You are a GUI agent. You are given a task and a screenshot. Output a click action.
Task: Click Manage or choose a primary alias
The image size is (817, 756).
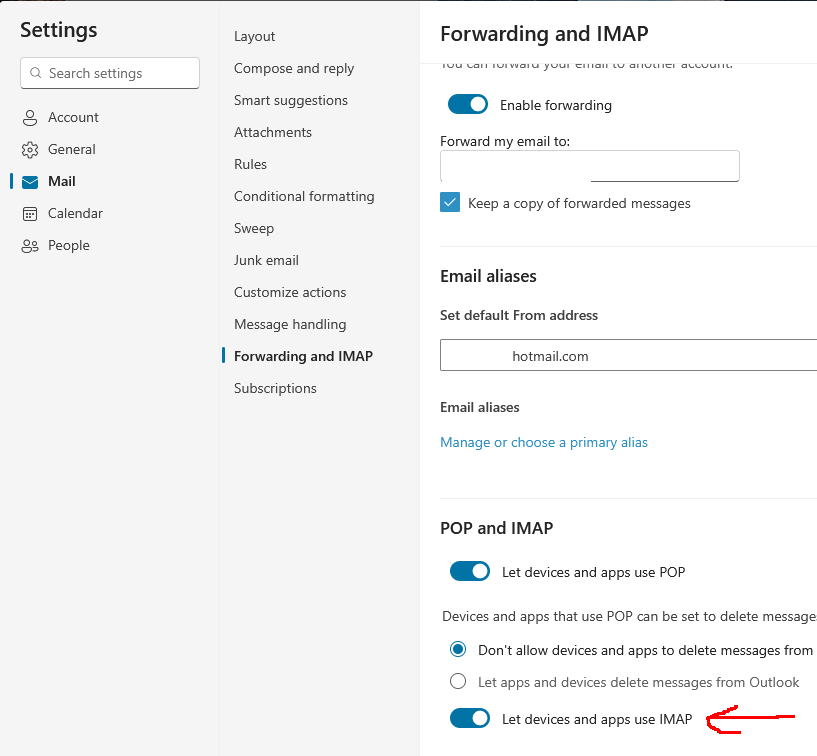pyautogui.click(x=544, y=442)
